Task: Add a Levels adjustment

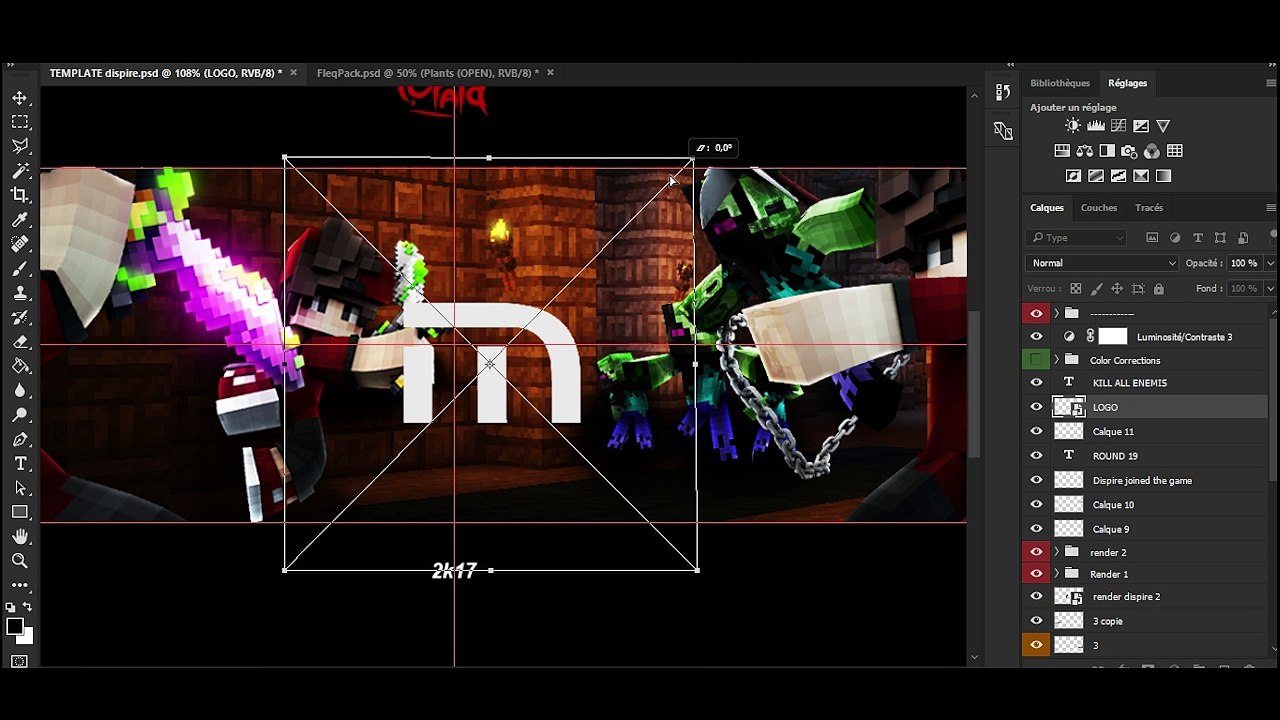Action: pos(1096,126)
